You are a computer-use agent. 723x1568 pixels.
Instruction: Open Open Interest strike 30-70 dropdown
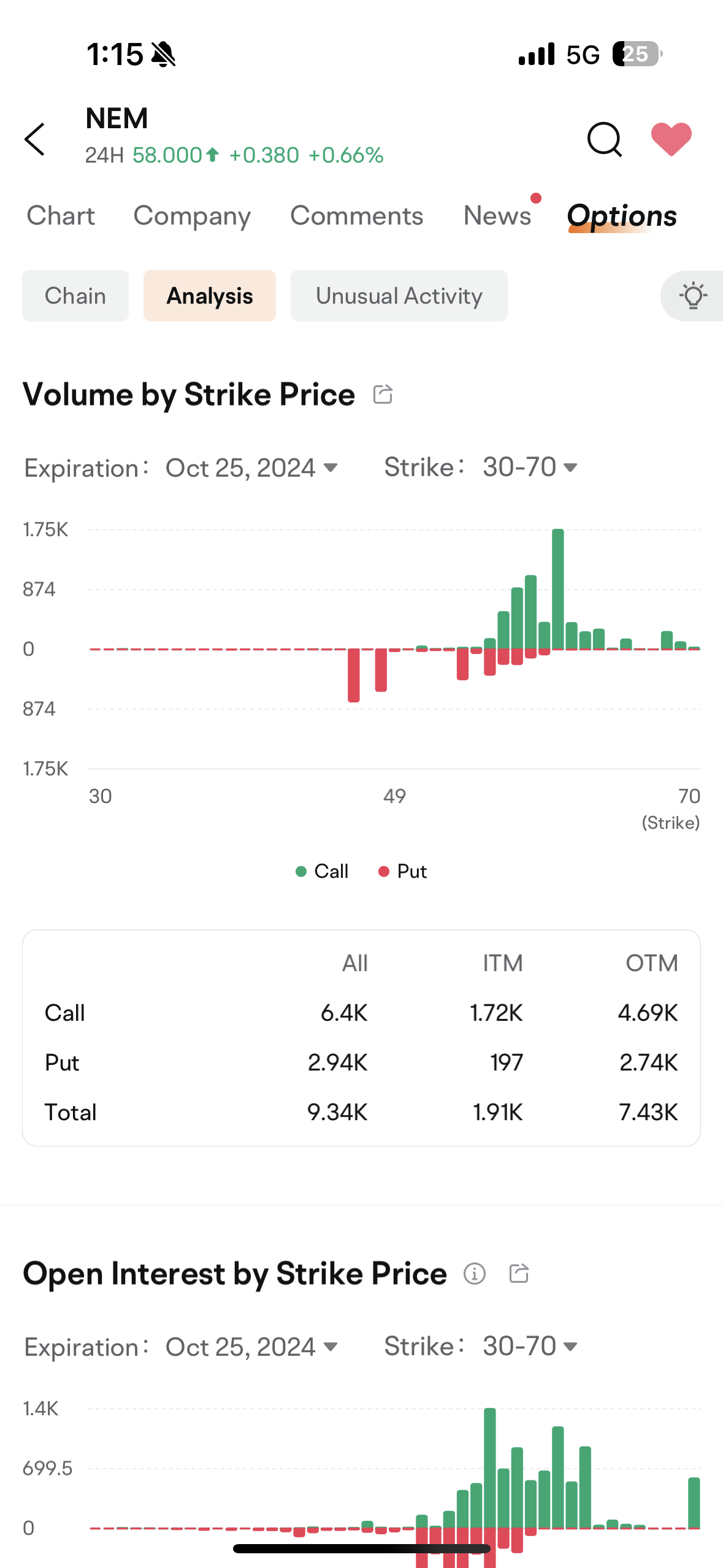[530, 1347]
